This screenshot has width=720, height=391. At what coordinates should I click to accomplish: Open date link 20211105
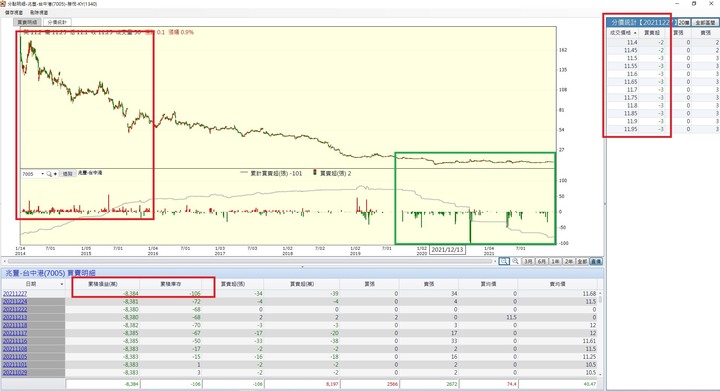click(15, 357)
